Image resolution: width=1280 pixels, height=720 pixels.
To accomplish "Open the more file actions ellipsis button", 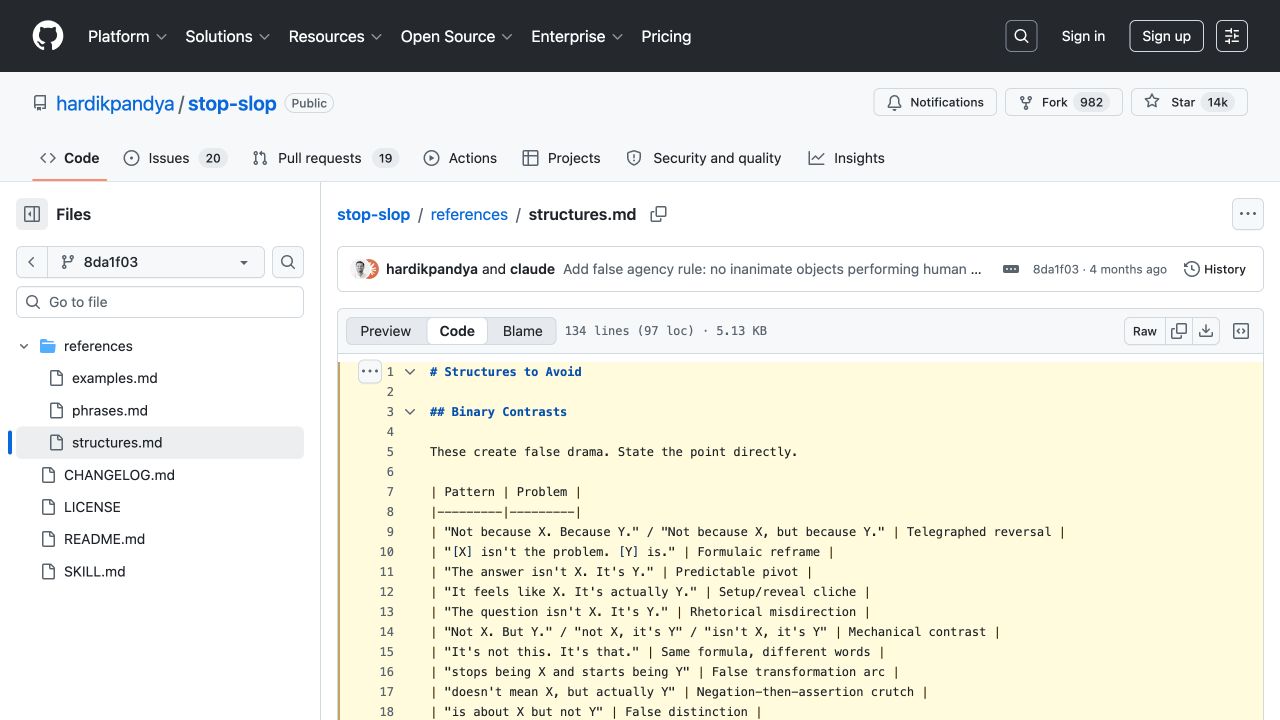I will (1247, 214).
